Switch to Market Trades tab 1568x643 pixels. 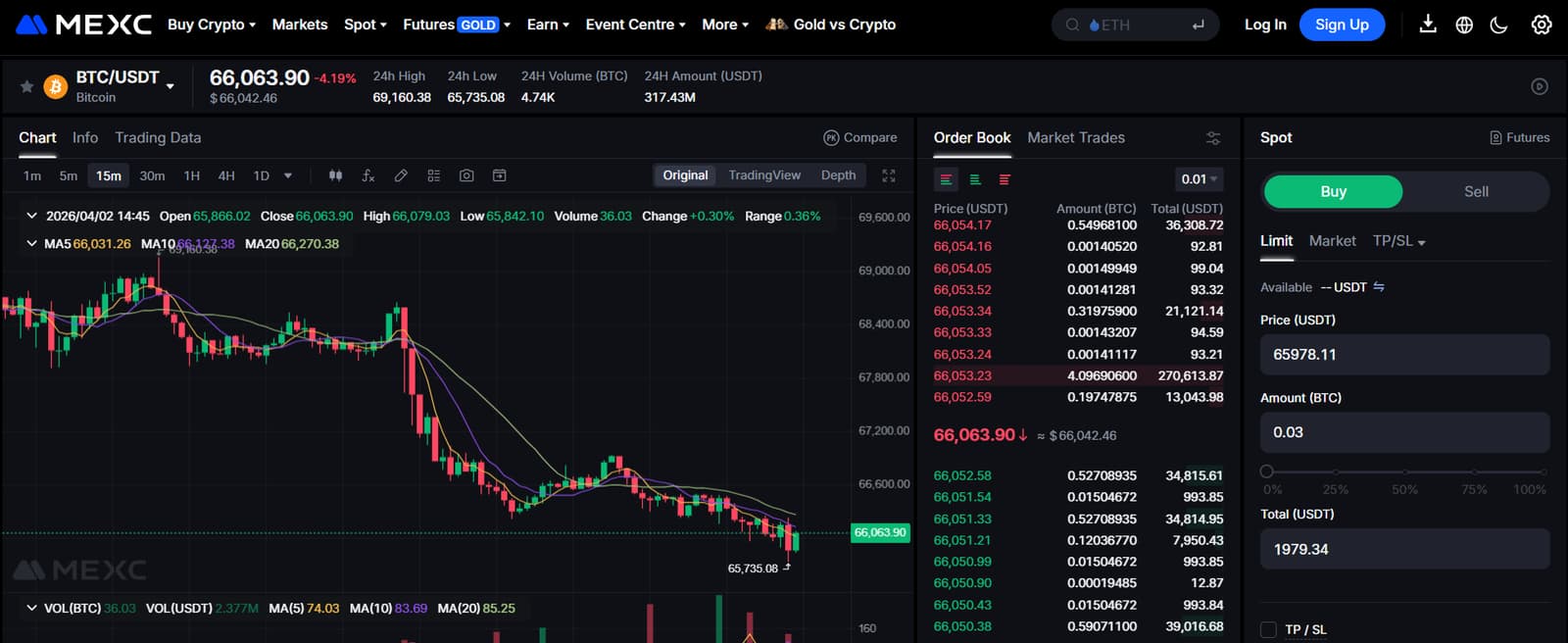(1075, 138)
